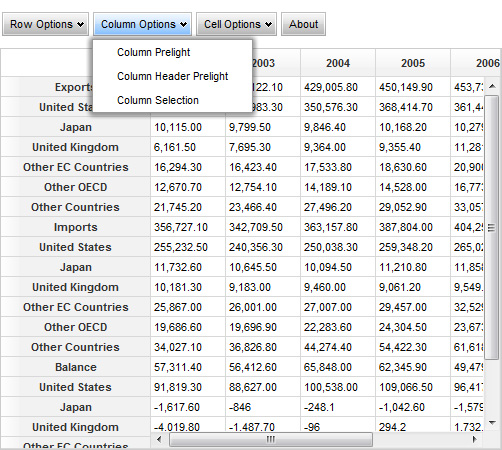Click cell 18,630.60
This screenshot has height=450, width=502.
pos(413,167)
